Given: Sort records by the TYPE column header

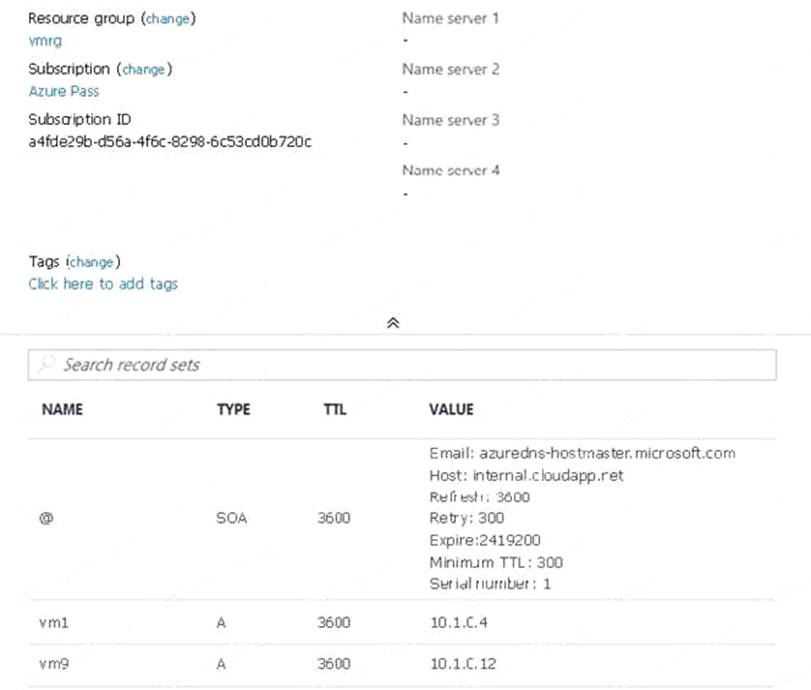Looking at the screenshot, I should [x=233, y=409].
